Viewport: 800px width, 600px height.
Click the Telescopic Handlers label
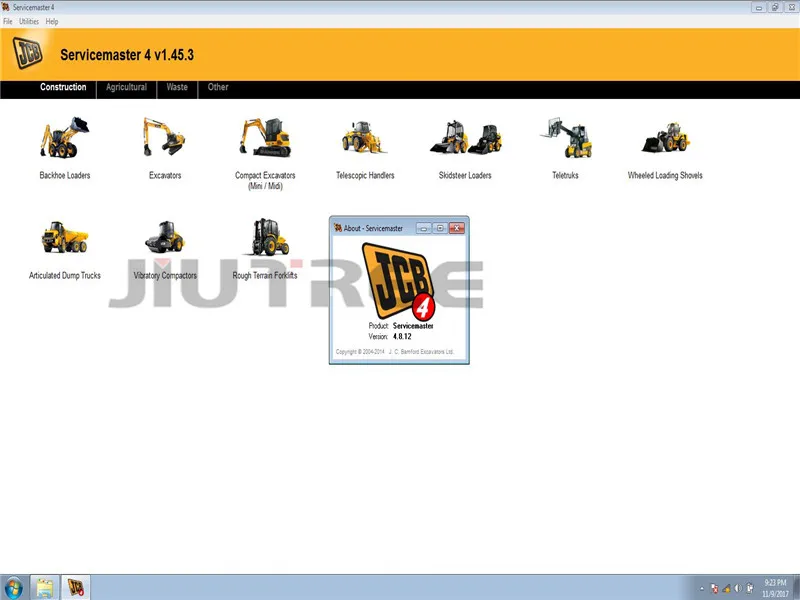pyautogui.click(x=365, y=176)
